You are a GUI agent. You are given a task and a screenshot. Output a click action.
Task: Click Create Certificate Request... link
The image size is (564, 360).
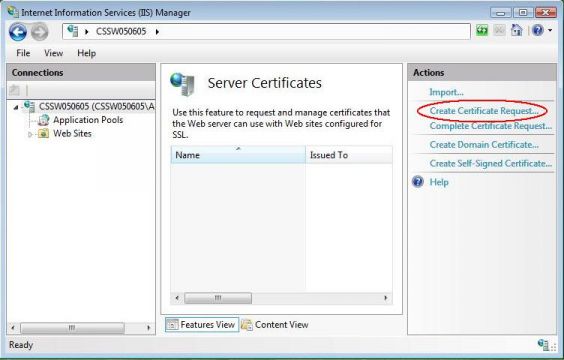point(484,111)
